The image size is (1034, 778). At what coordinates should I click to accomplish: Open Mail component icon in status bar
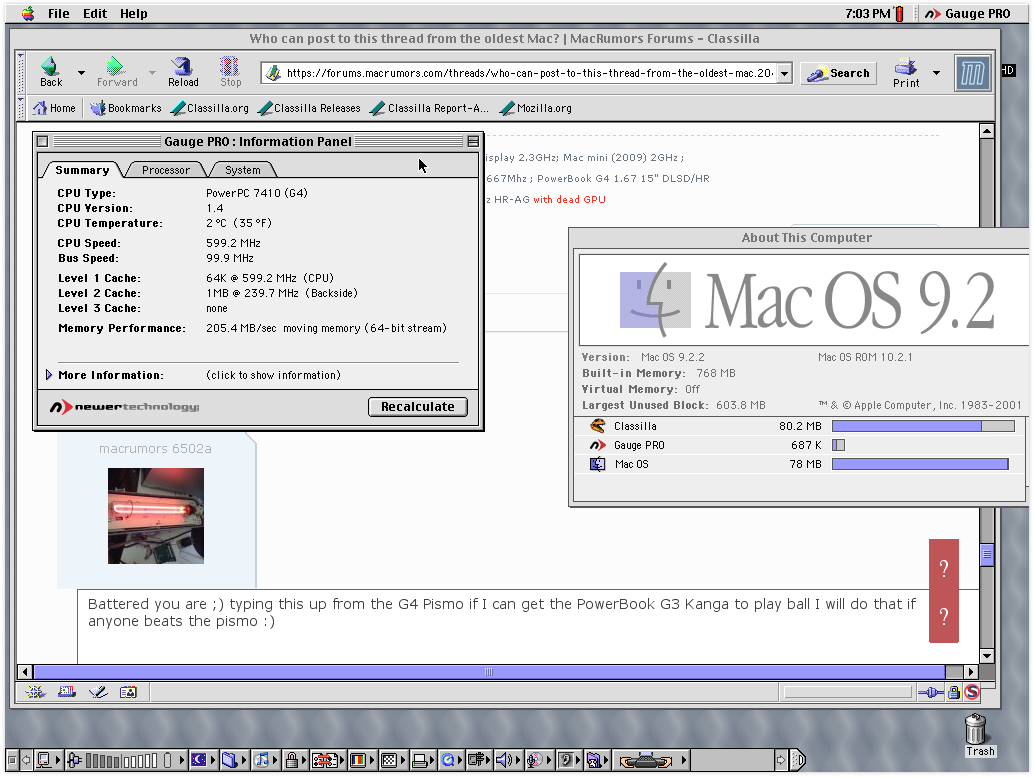coord(67,692)
